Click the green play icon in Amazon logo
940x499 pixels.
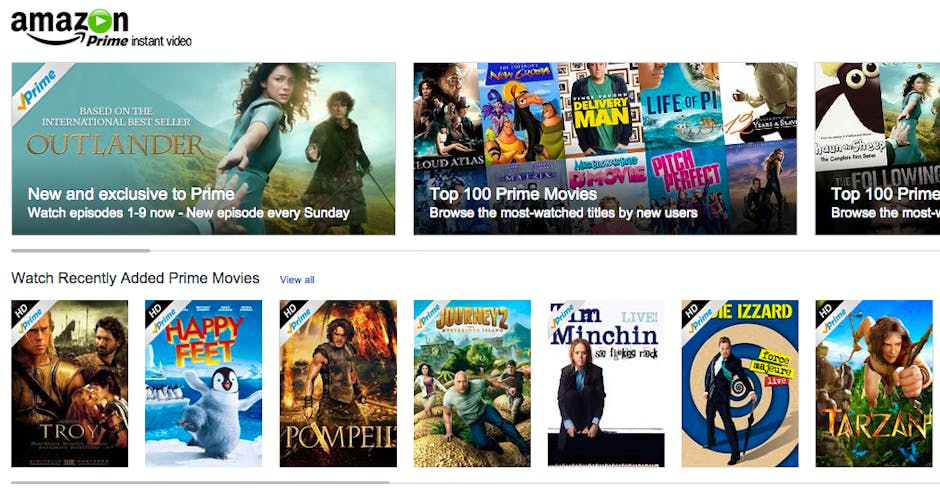coord(100,21)
